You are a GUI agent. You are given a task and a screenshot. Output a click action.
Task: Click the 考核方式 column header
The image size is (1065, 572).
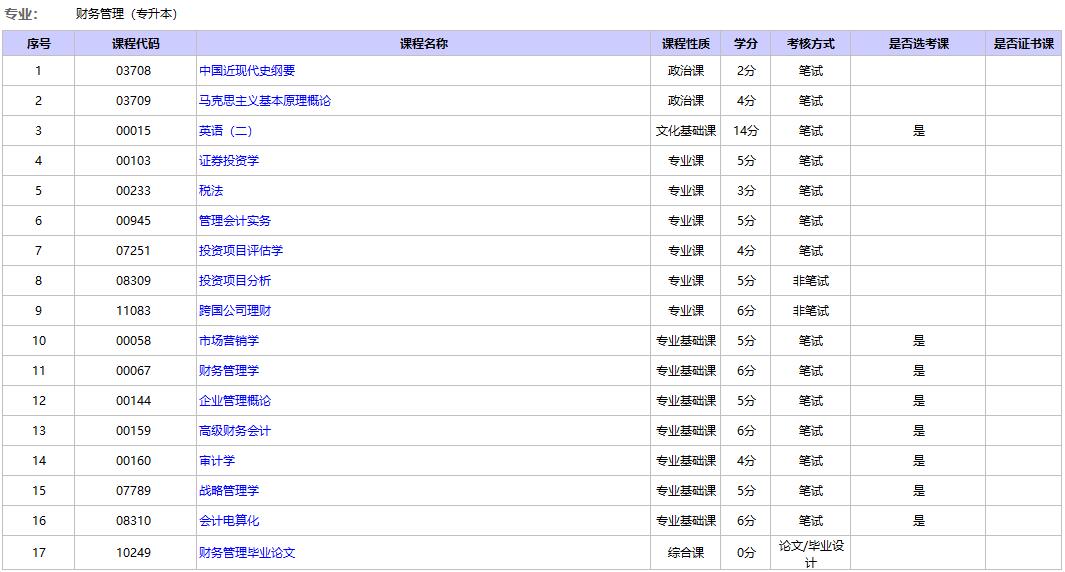(x=810, y=43)
